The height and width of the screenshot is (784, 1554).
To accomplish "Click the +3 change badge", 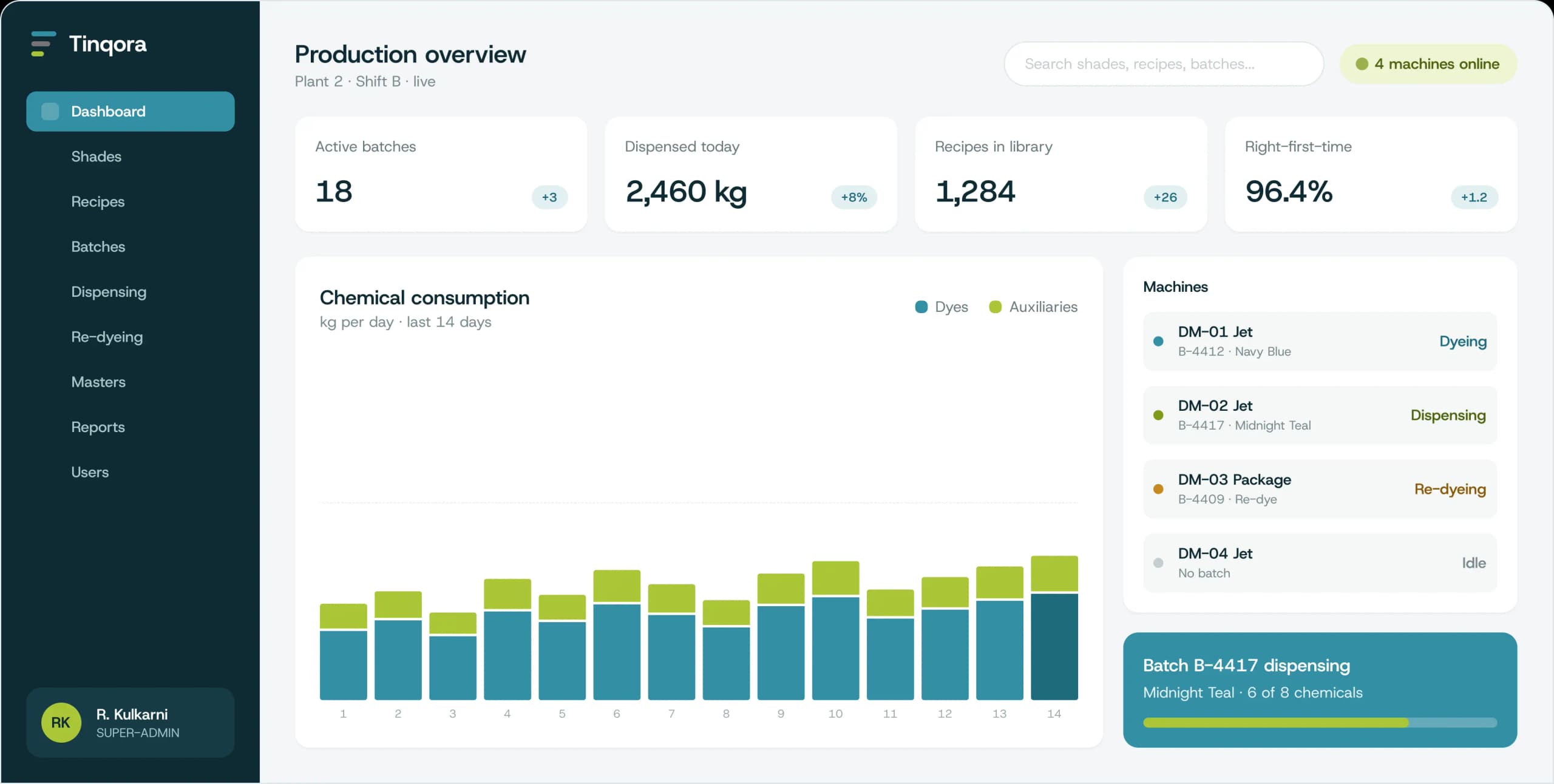I will coord(549,197).
